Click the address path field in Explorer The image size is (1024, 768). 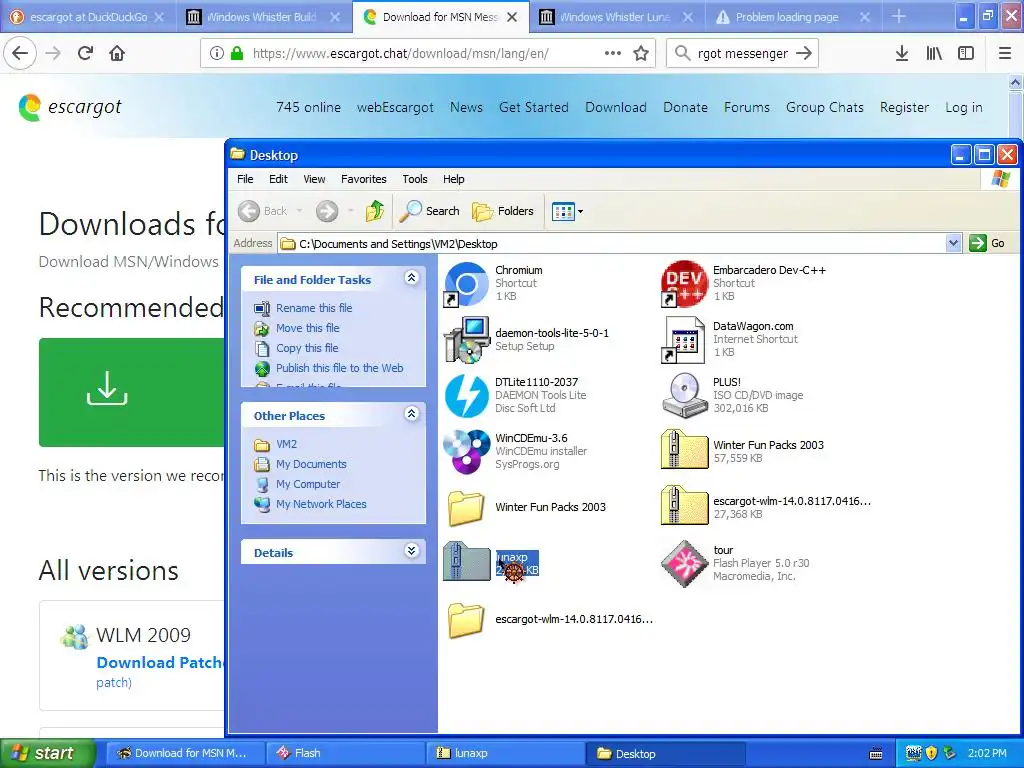612,244
